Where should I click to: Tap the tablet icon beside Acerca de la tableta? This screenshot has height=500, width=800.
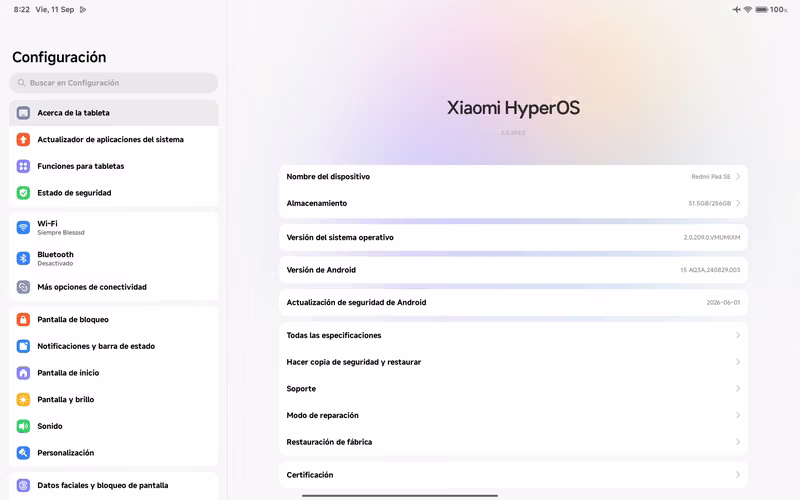tap(23, 113)
